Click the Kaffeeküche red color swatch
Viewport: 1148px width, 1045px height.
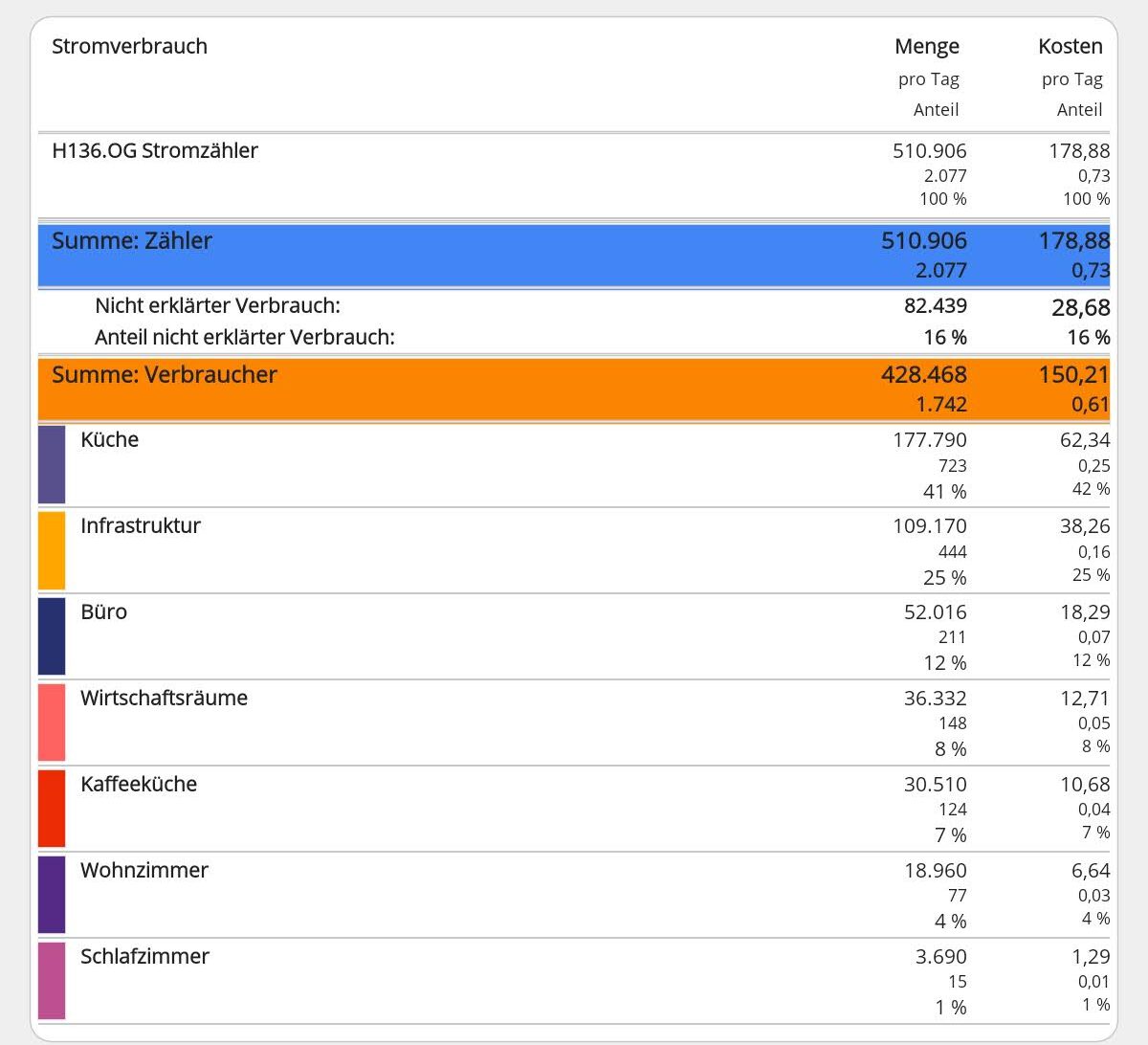[52, 809]
